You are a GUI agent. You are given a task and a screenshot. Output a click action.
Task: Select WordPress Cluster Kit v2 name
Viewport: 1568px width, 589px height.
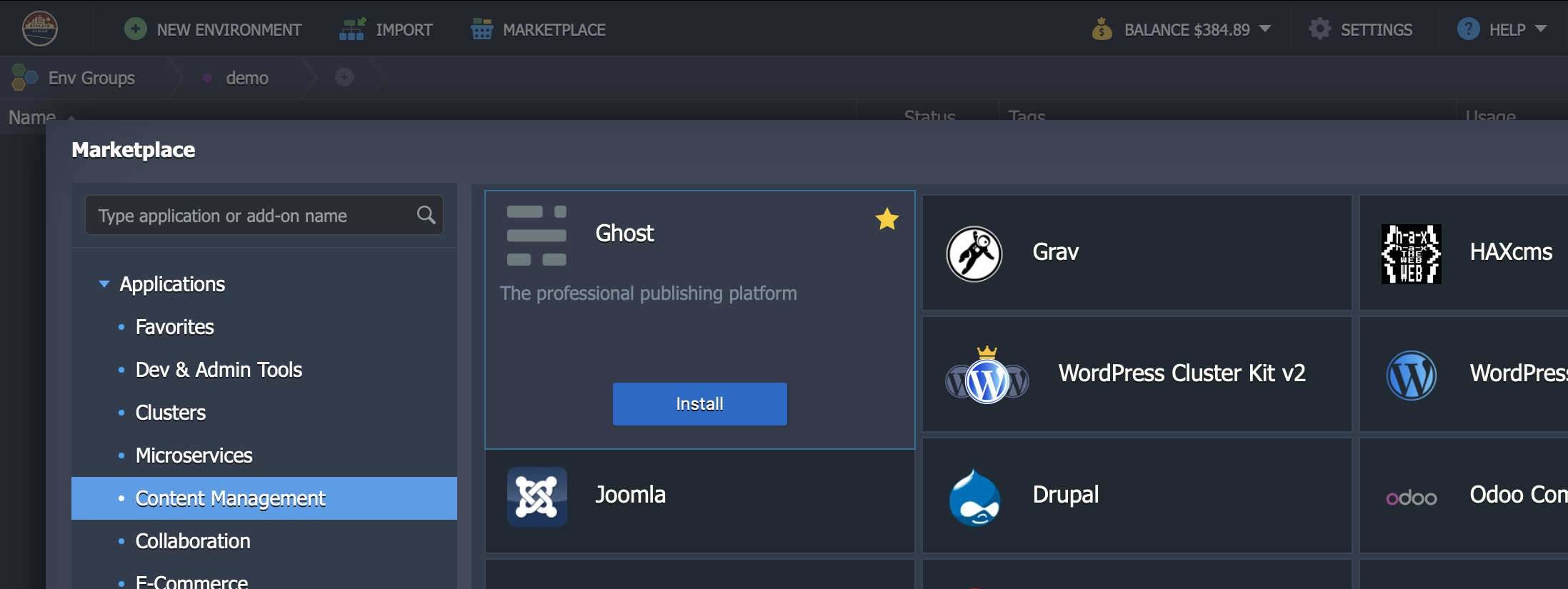click(1182, 373)
